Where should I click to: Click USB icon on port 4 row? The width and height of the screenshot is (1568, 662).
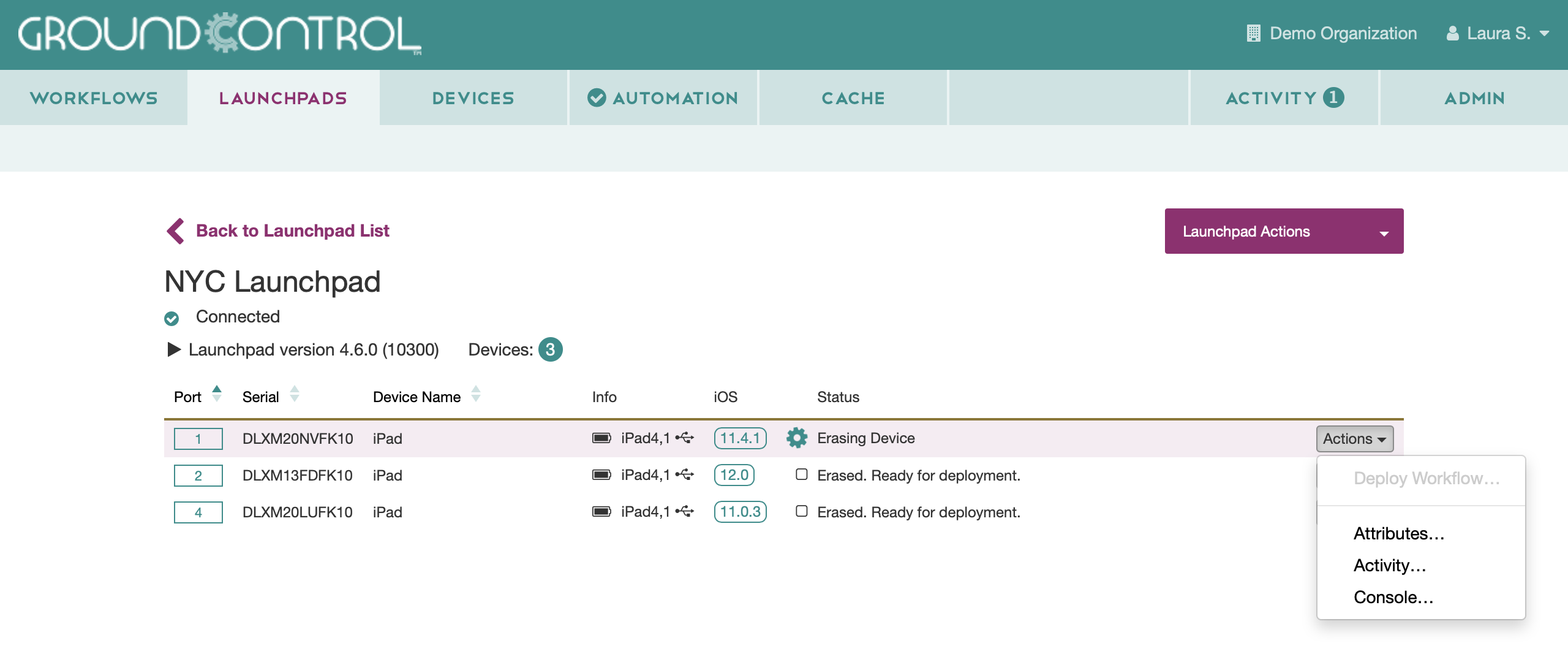coord(685,511)
